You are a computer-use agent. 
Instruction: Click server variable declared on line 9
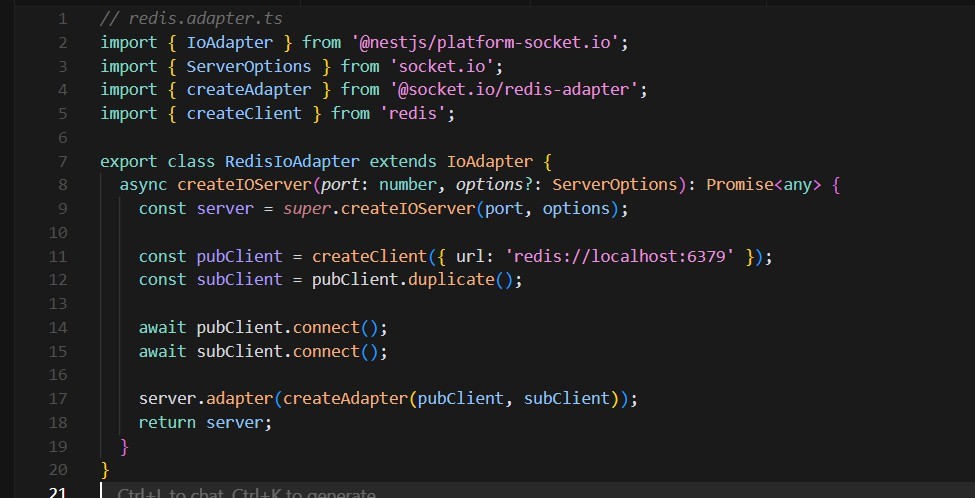(225, 209)
